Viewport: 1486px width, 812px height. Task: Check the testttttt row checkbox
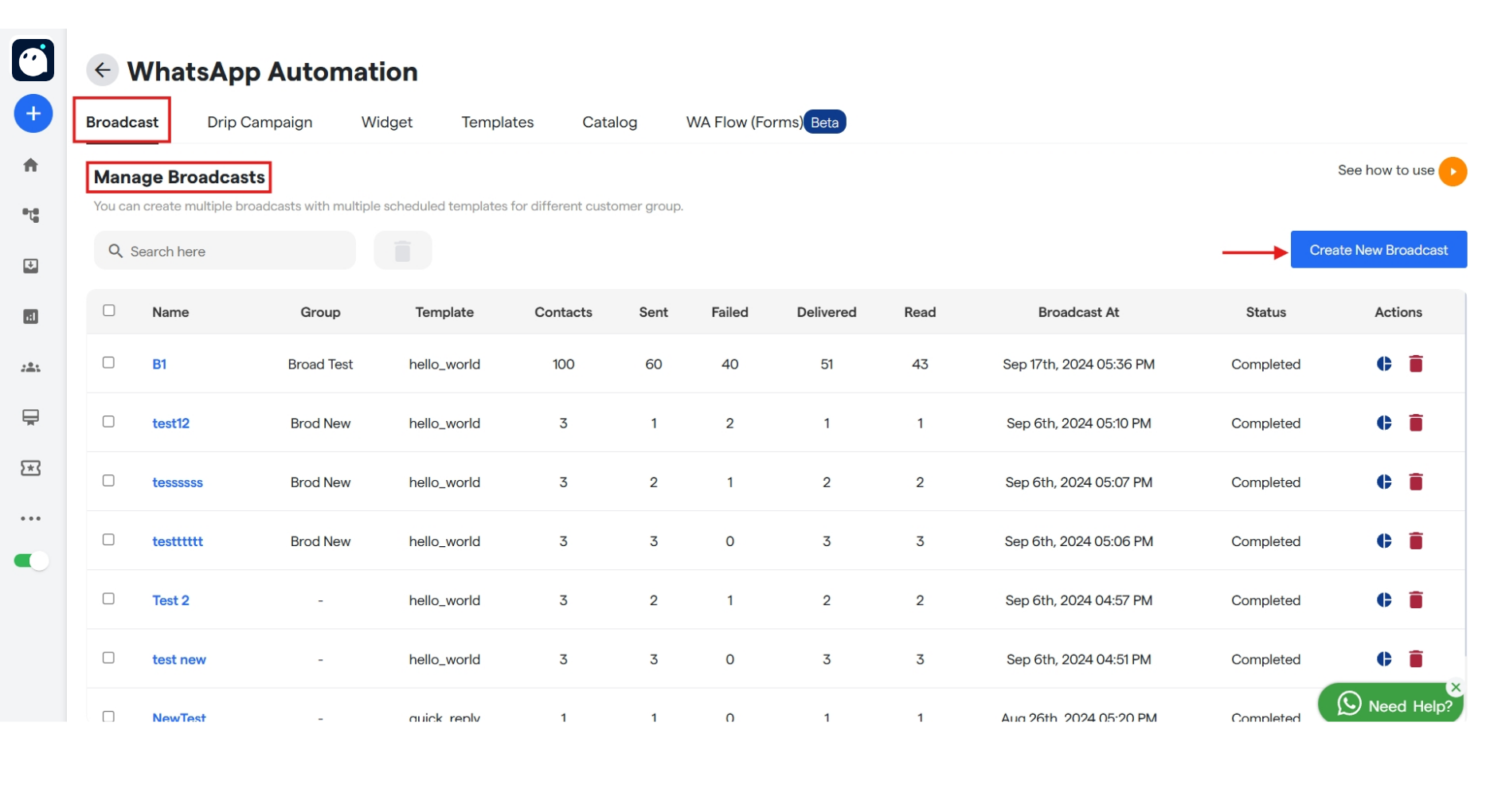(x=109, y=539)
